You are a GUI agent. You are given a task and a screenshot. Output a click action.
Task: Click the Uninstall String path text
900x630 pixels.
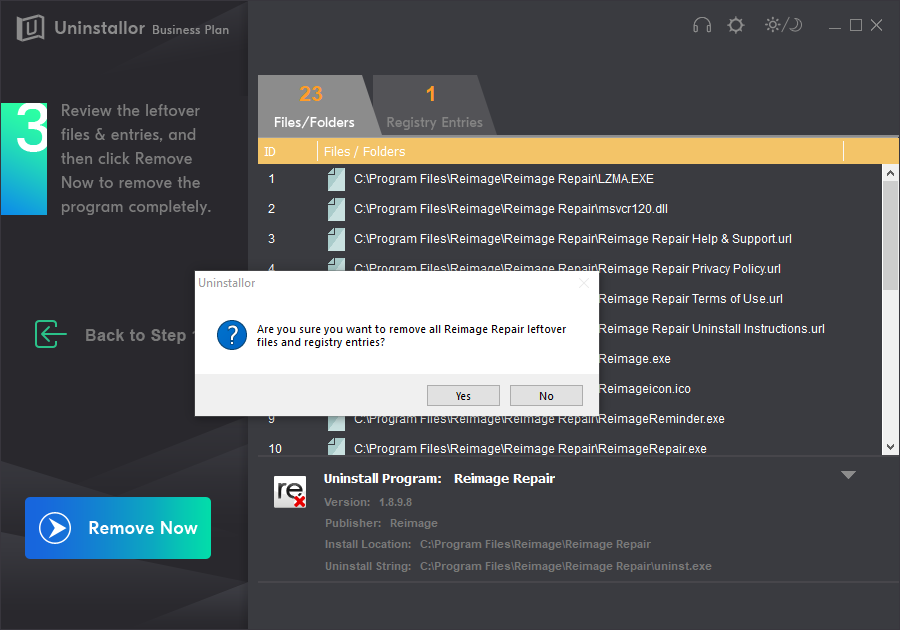point(565,566)
